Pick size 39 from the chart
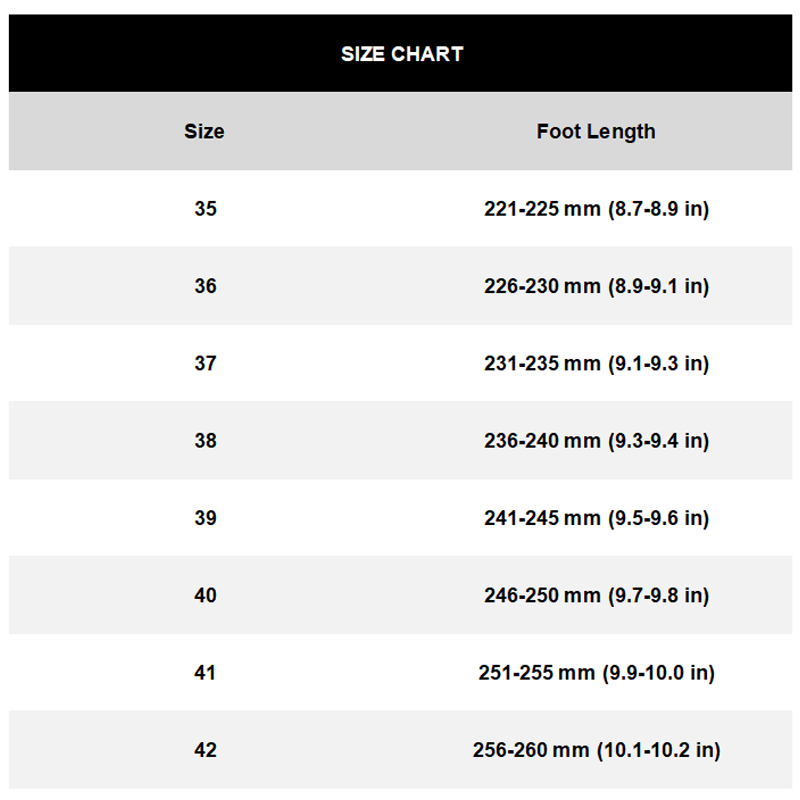This screenshot has height=800, width=800. [205, 518]
